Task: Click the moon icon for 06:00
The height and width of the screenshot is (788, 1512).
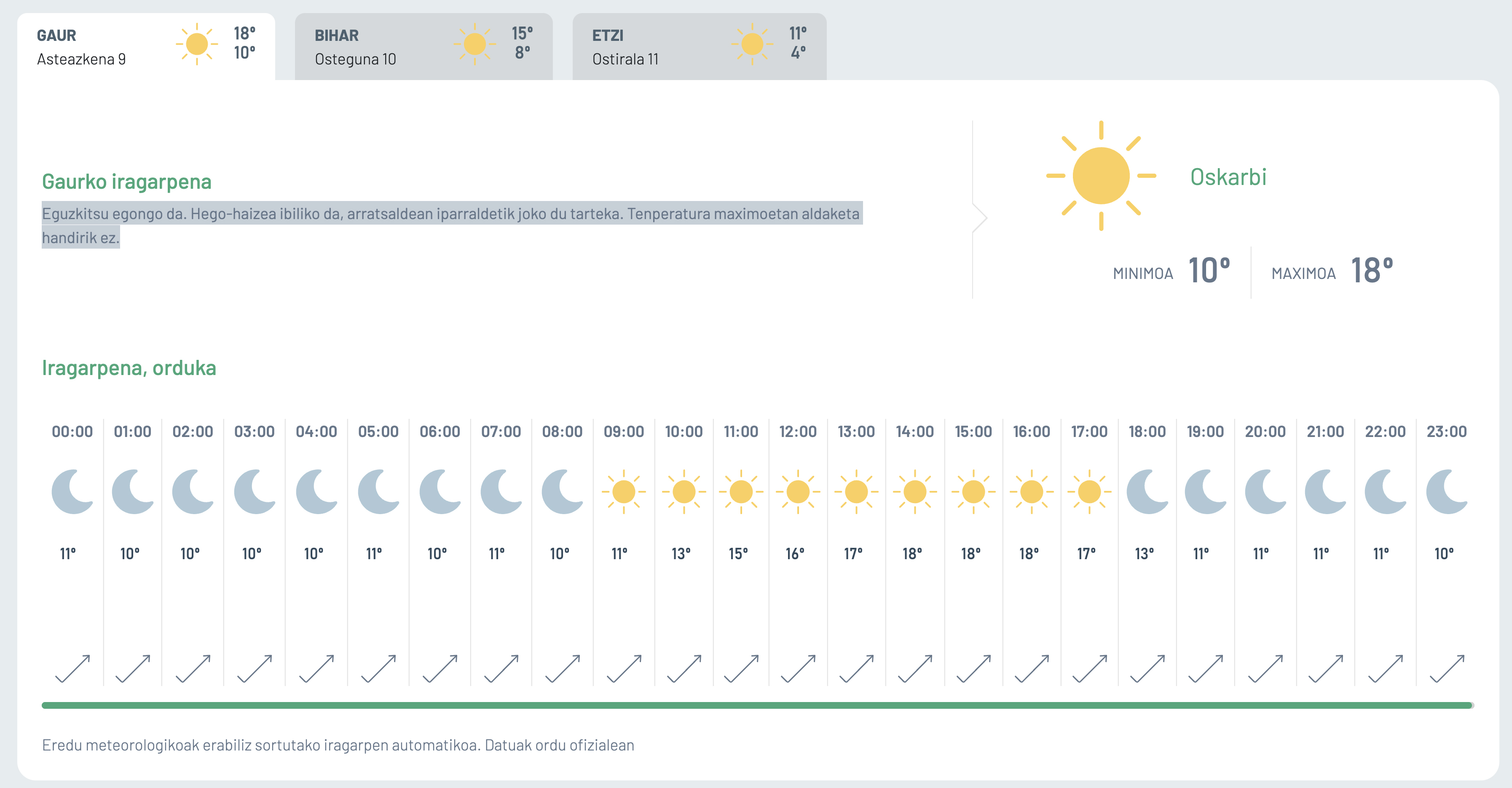Action: pyautogui.click(x=440, y=492)
